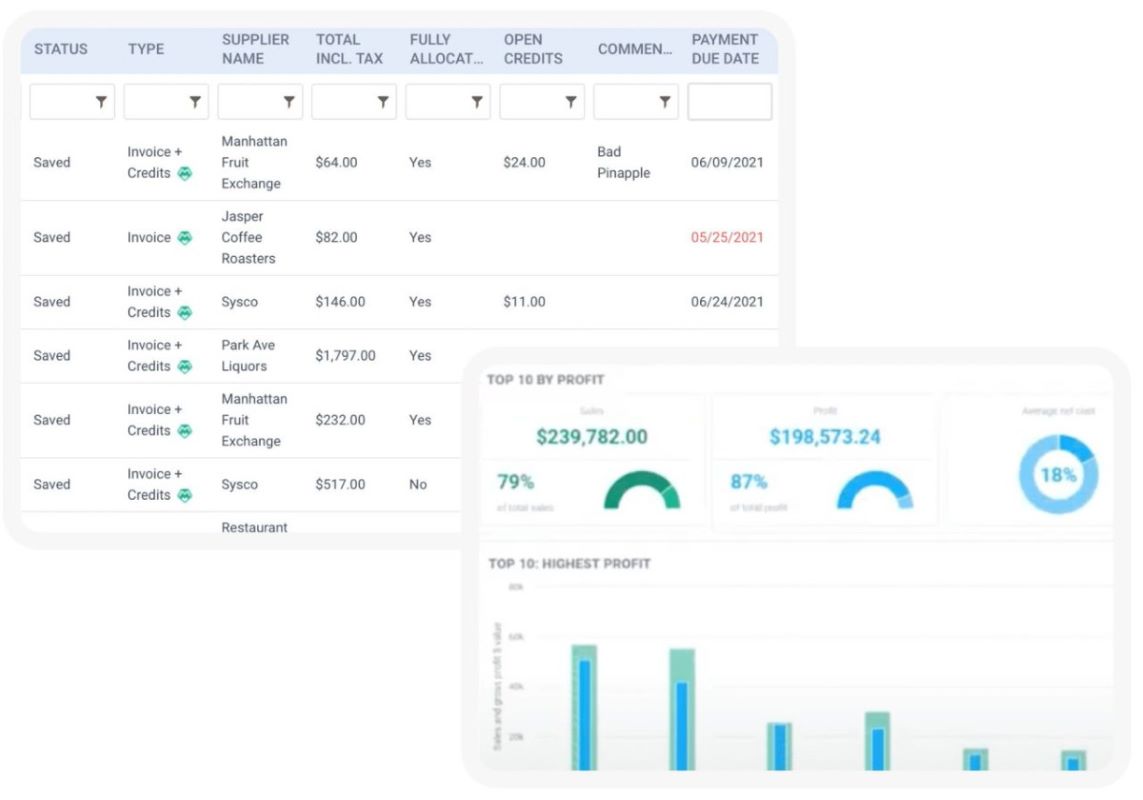Click the $198,573.24 profit figure
Screen dimensions: 1143x800
825,437
